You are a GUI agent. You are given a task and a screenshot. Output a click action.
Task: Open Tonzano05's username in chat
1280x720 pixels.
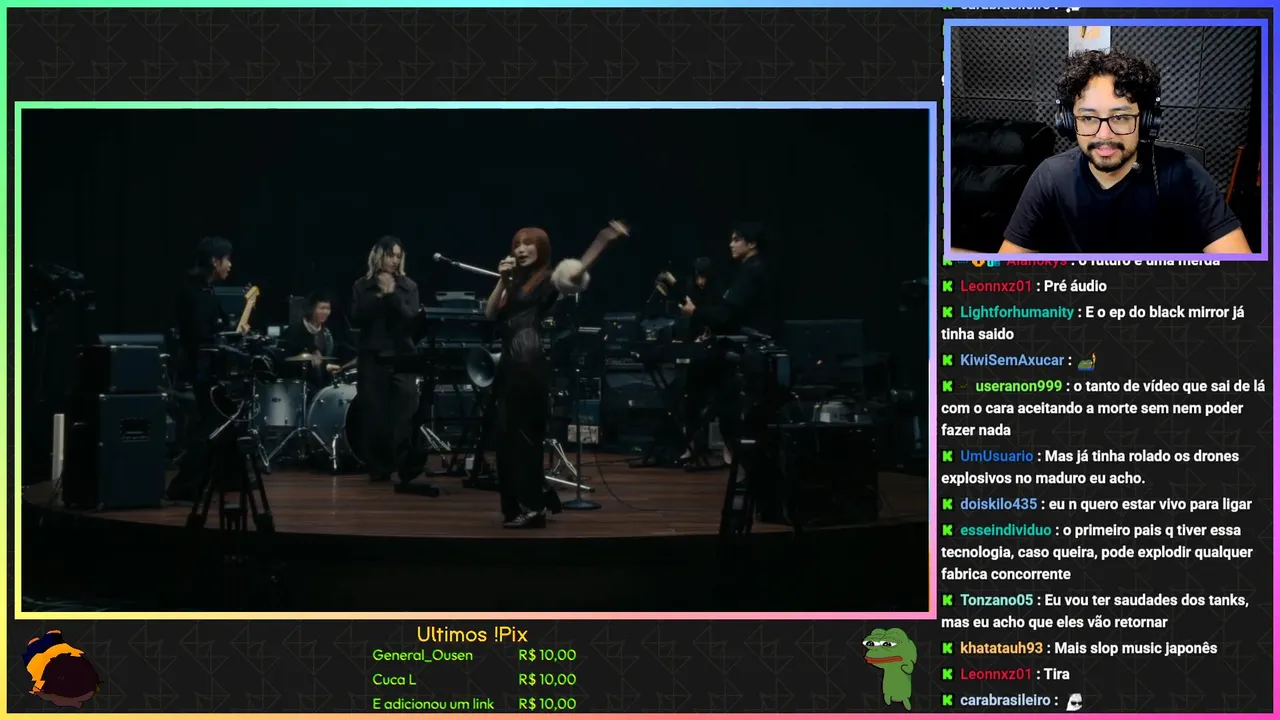pos(997,600)
